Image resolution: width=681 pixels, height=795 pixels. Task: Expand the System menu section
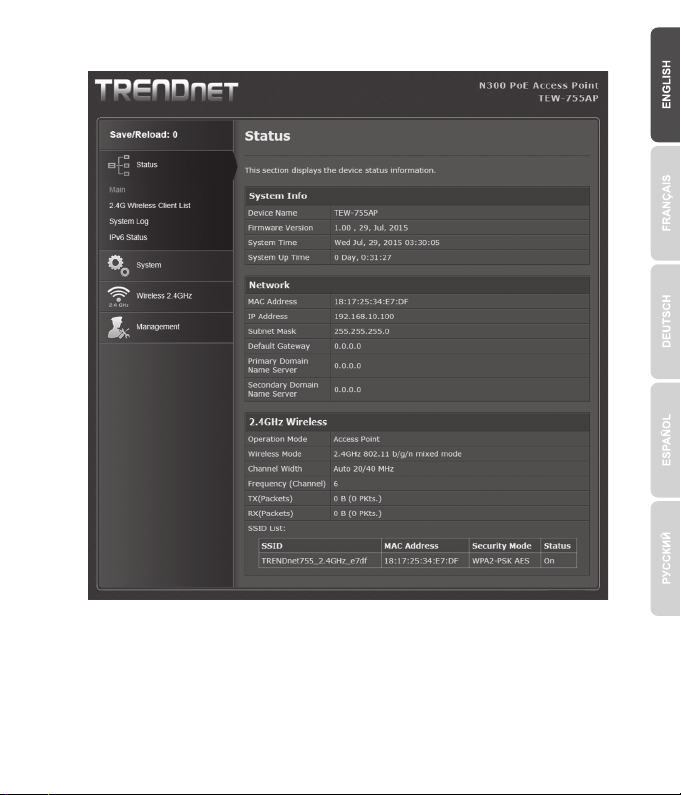[149, 265]
